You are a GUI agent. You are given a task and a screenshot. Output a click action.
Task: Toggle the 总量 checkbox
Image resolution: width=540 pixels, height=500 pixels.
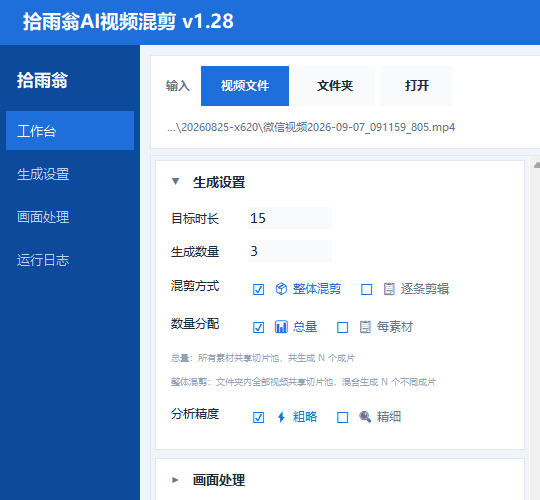(x=258, y=327)
